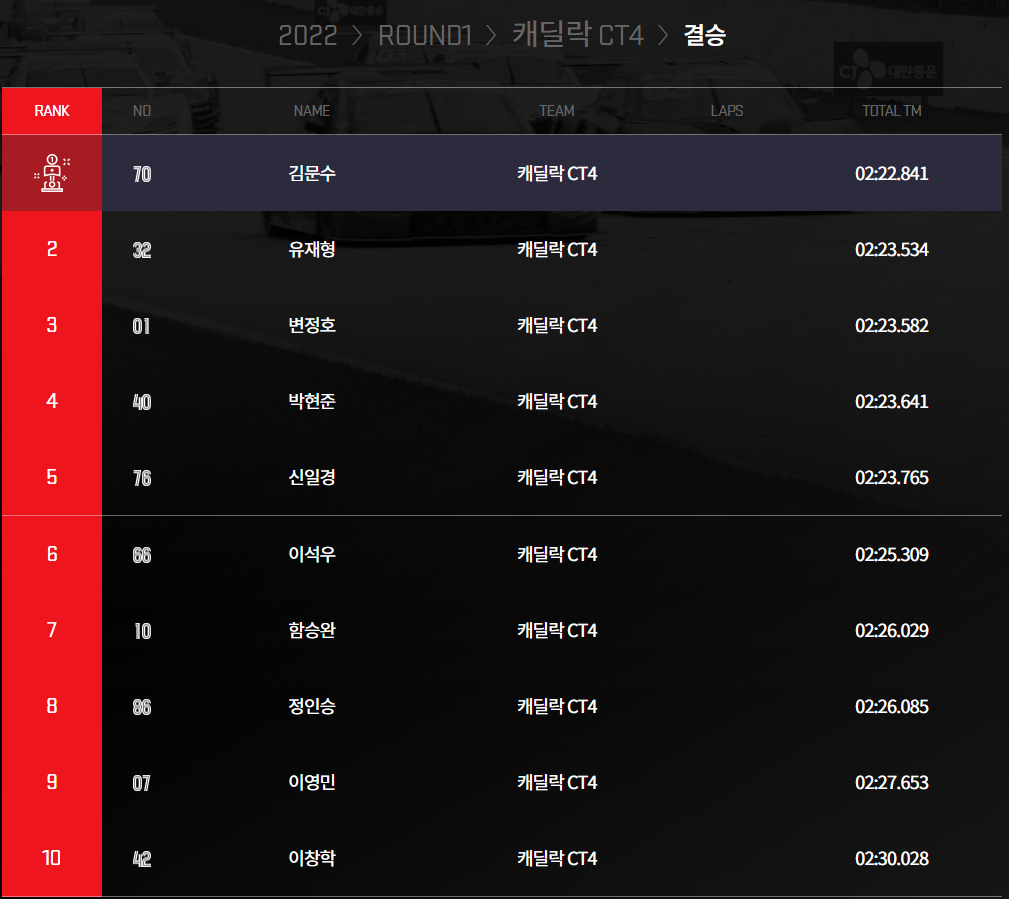
Task: Click total time 02:22.841
Action: 891,173
